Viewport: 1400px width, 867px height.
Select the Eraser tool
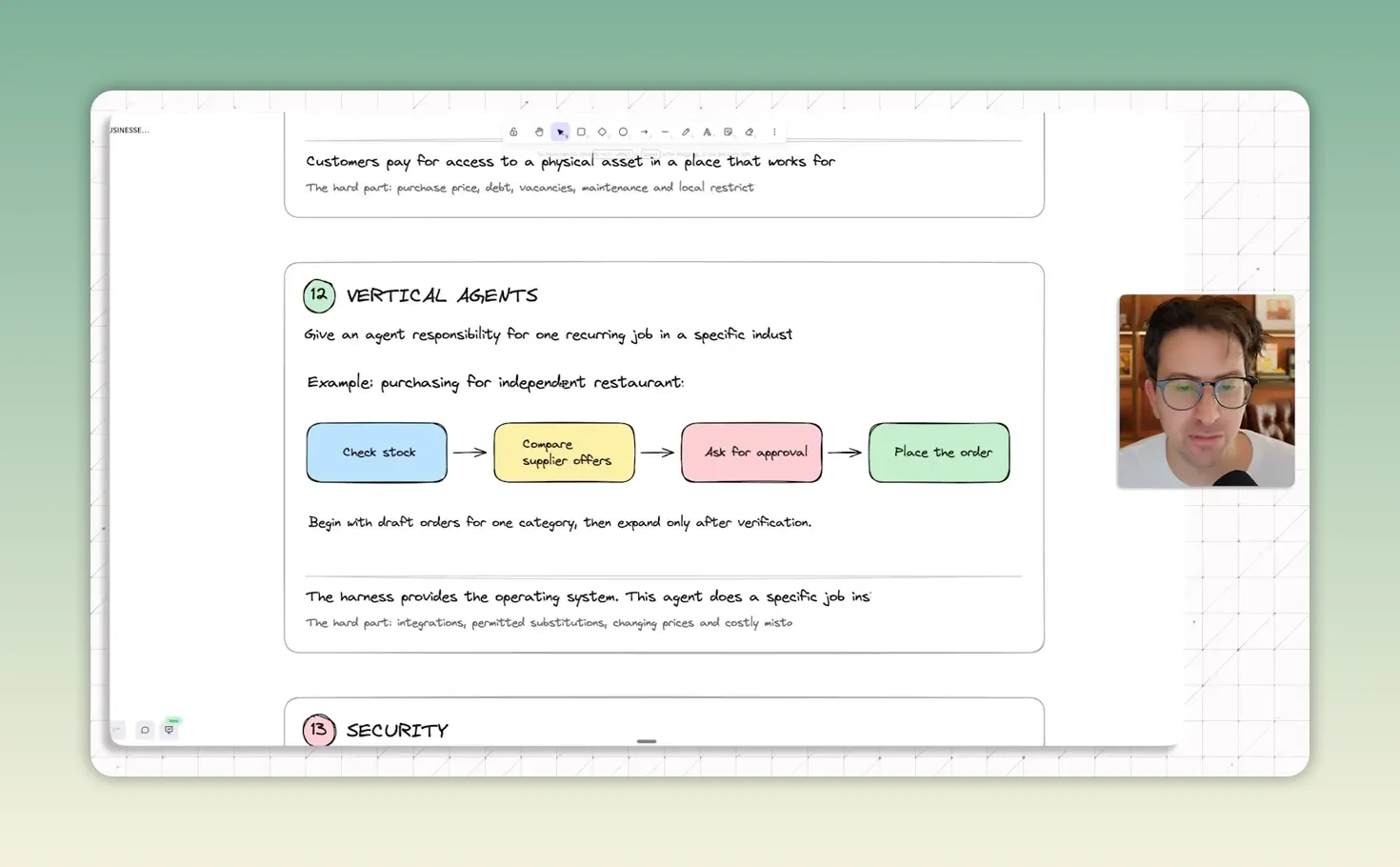tap(750, 132)
